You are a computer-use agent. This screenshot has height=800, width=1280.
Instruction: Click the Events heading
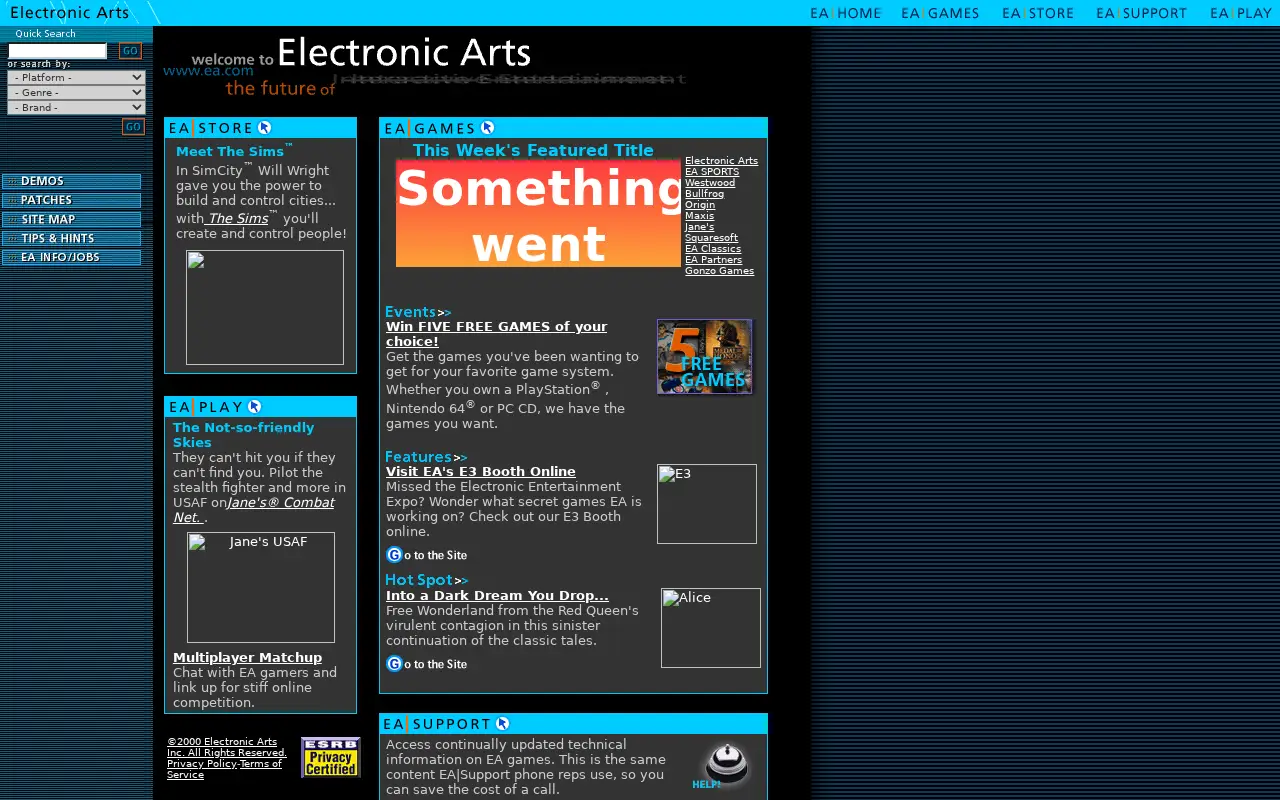coord(418,312)
